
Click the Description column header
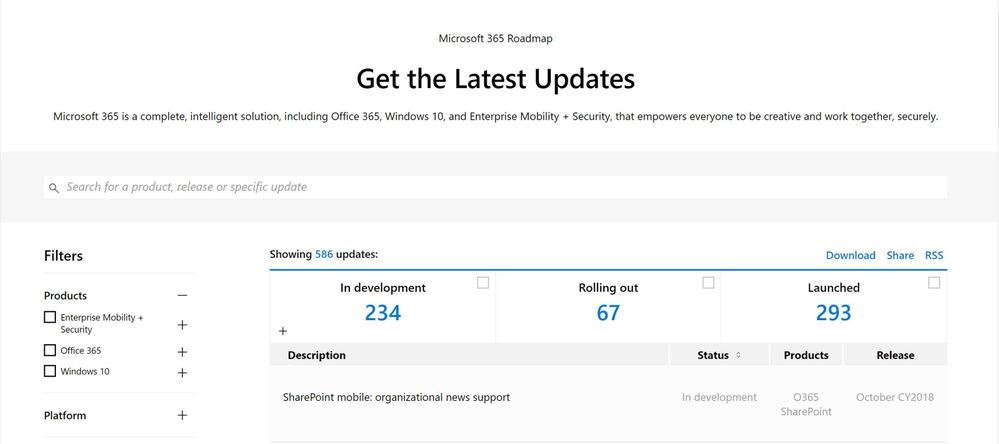(317, 355)
